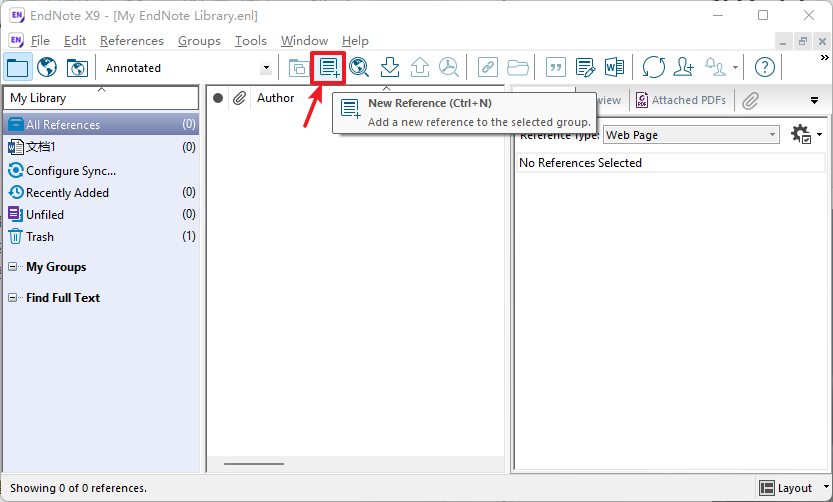This screenshot has height=502, width=833.
Task: Click the Open Link chain icon
Action: pyautogui.click(x=488, y=67)
